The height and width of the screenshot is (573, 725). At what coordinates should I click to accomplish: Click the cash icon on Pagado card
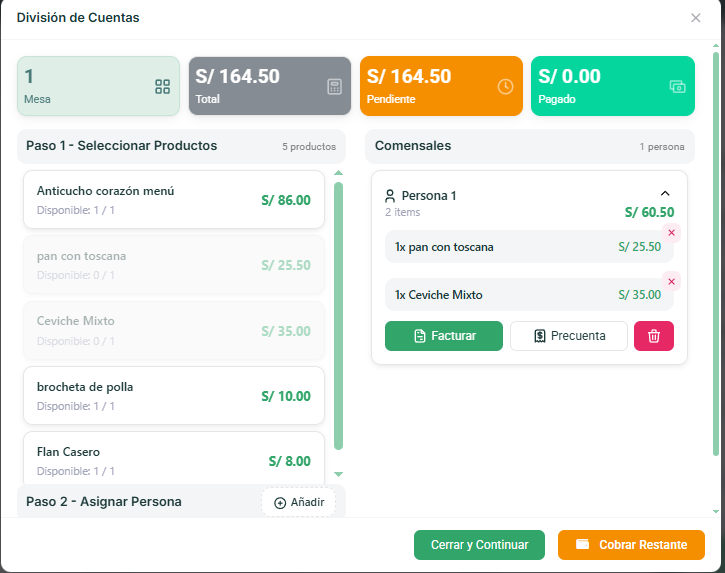[677, 86]
